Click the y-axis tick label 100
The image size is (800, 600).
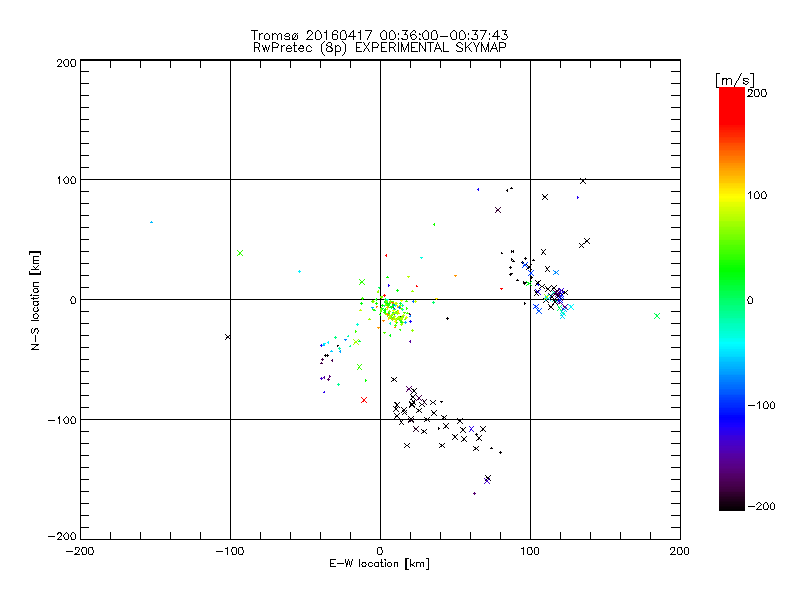pos(66,180)
